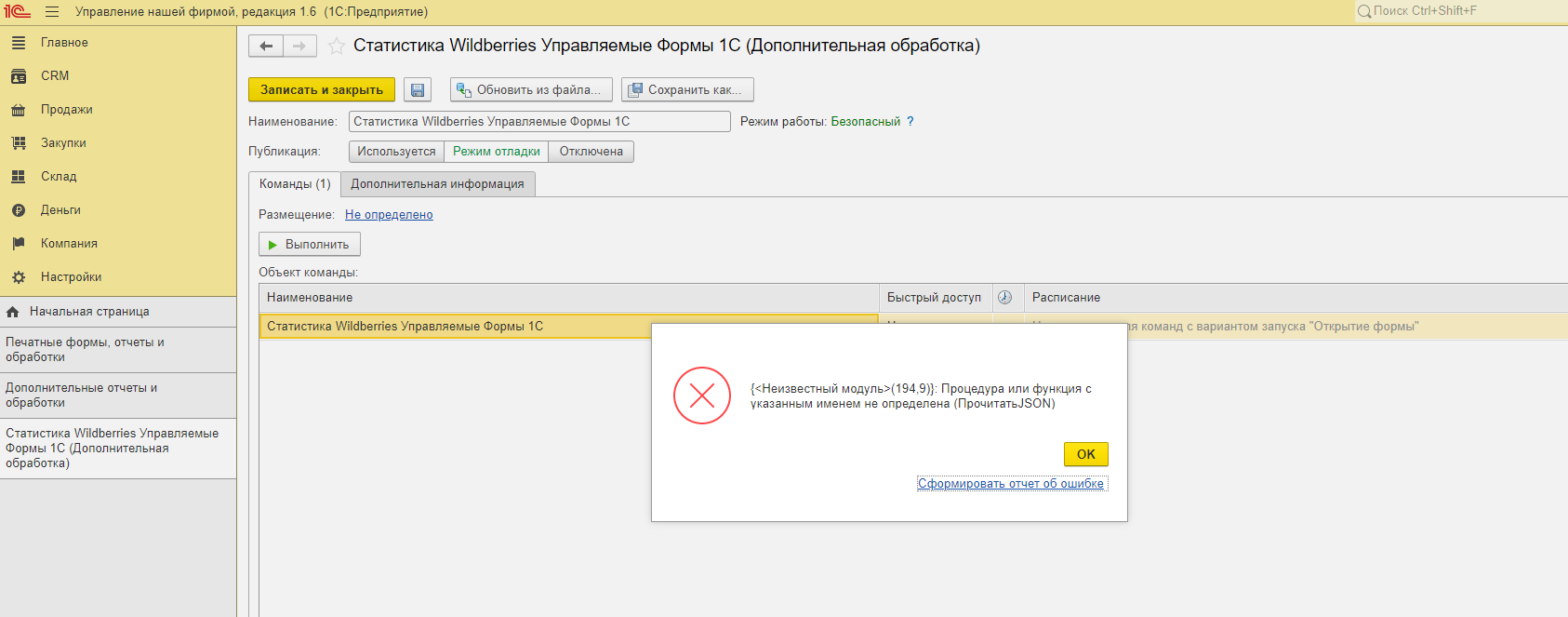Image resolution: width=1568 pixels, height=617 pixels.
Task: Open the Компания section
Action: pos(118,244)
